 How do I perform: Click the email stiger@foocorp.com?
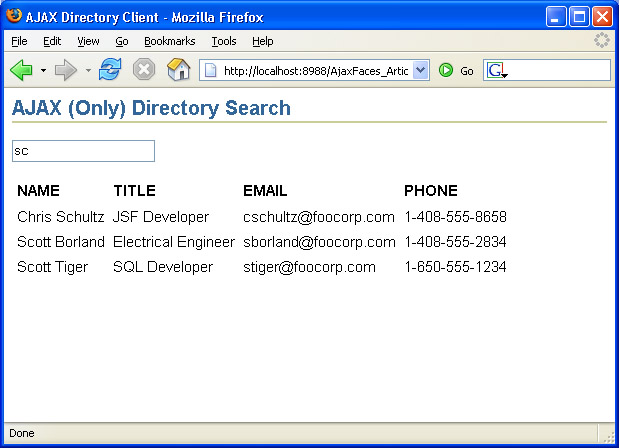(x=310, y=267)
